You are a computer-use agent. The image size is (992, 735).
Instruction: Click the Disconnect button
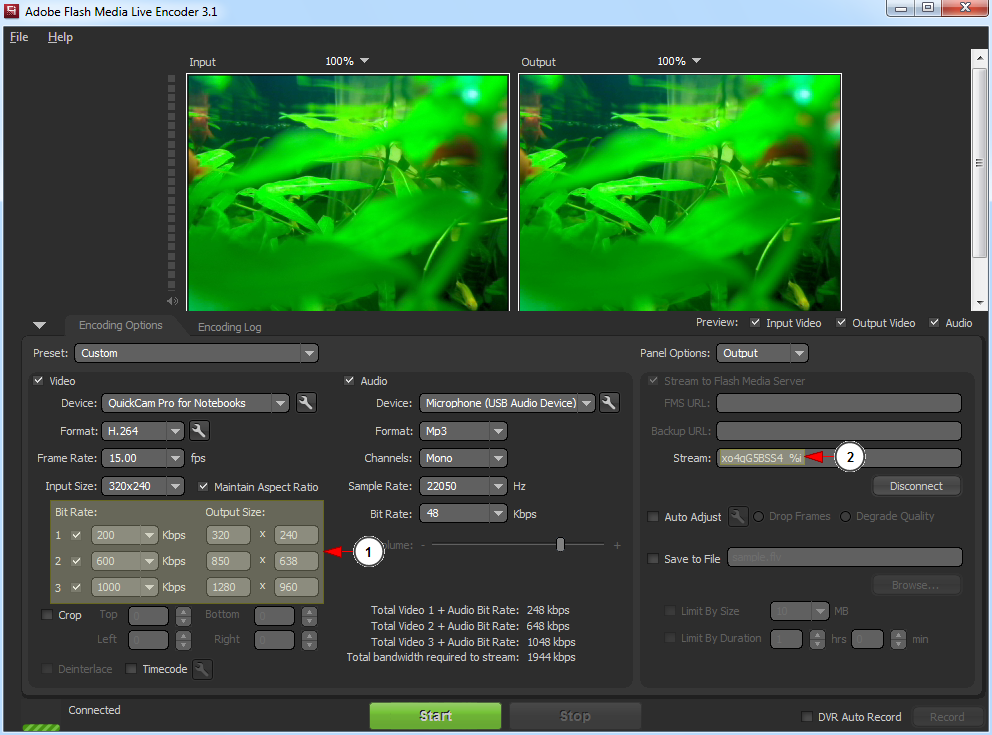(x=916, y=486)
